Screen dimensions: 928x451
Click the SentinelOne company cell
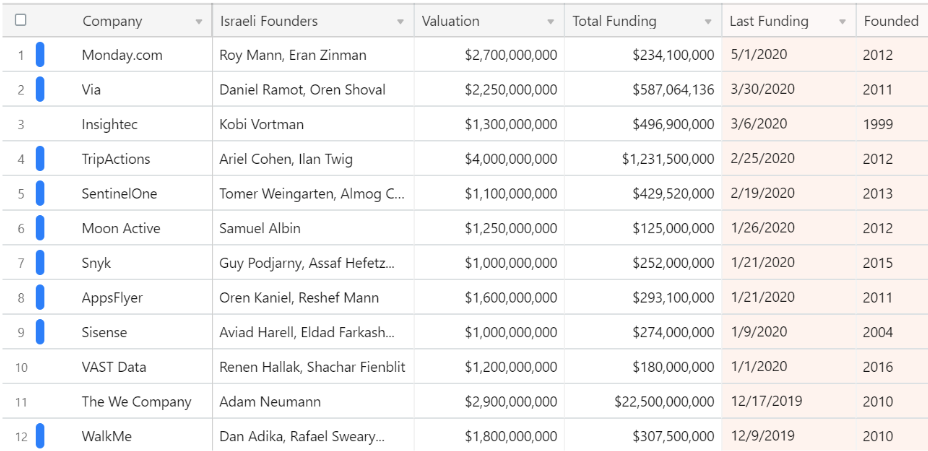coord(137,194)
